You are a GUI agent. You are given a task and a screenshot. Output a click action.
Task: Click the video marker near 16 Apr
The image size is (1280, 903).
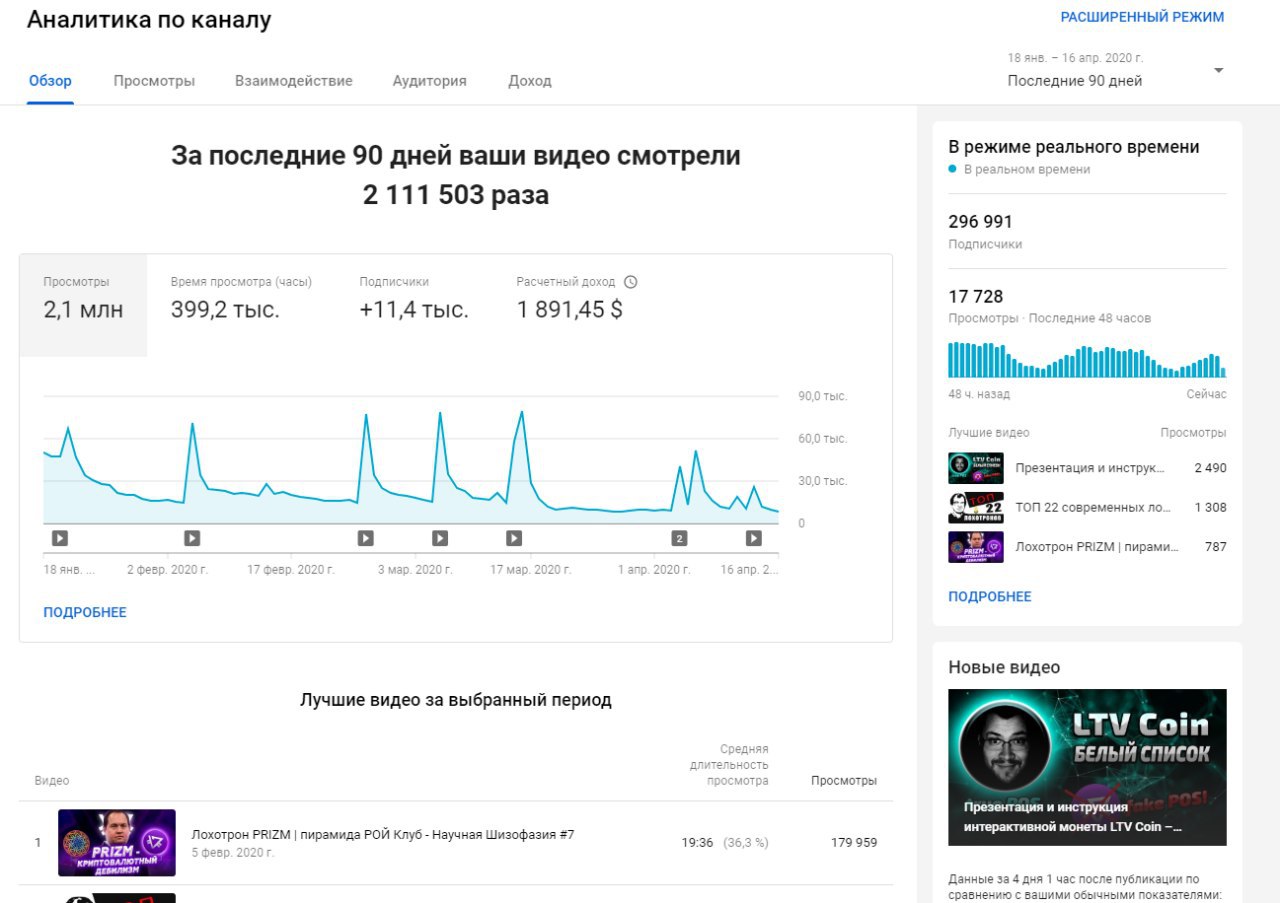click(754, 538)
